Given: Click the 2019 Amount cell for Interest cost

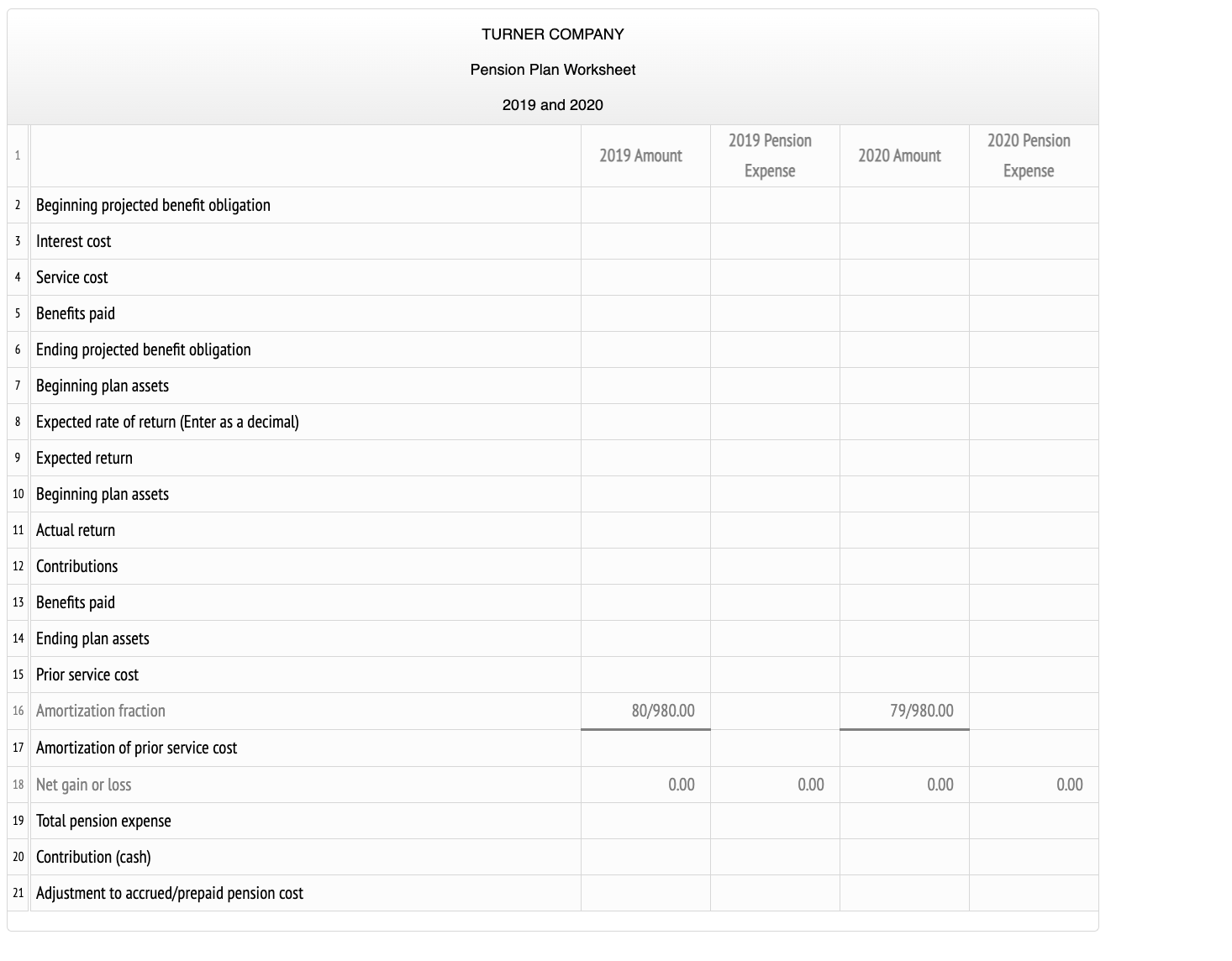Looking at the screenshot, I should 645,241.
